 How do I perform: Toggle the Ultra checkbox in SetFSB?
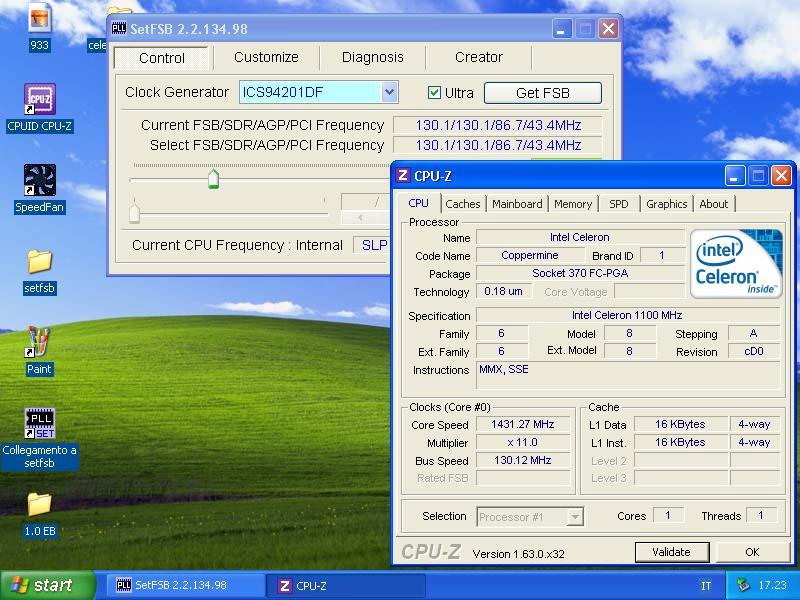(434, 92)
